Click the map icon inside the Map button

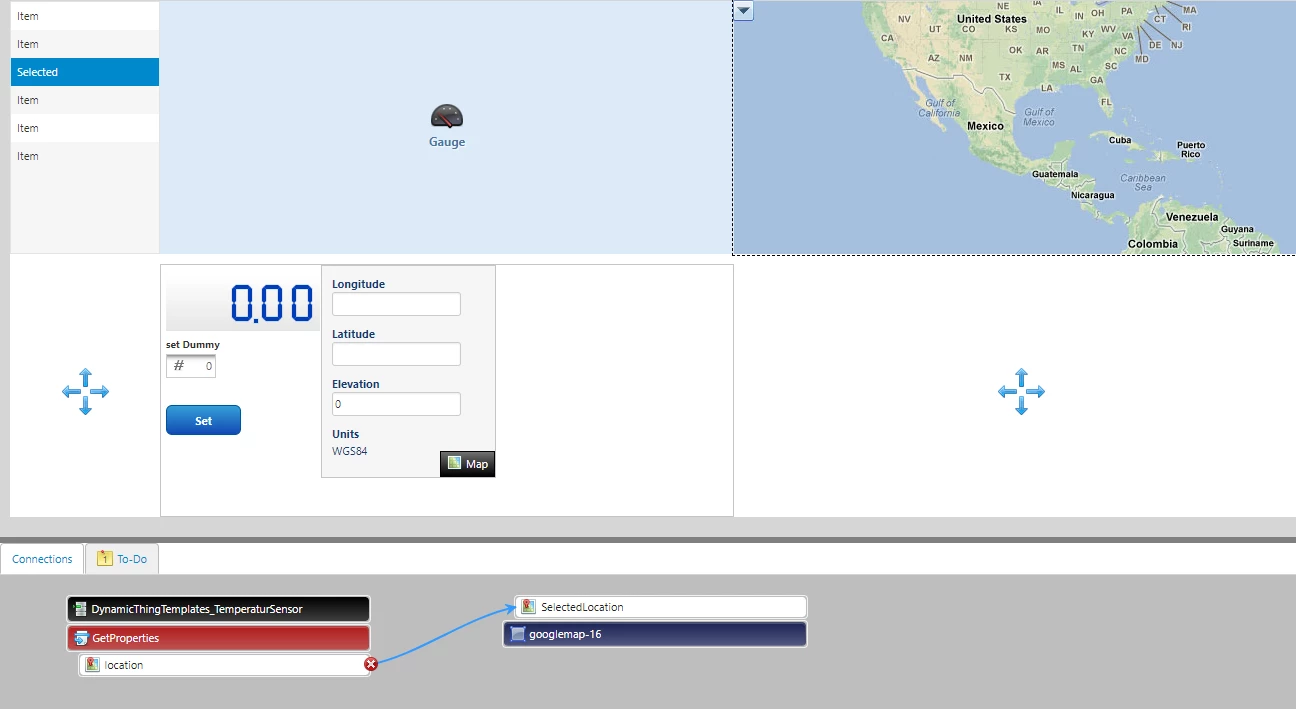coord(454,463)
